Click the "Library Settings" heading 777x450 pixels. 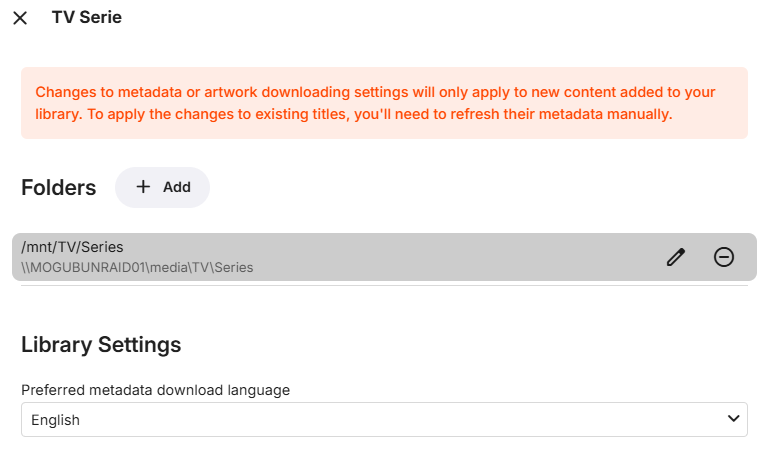click(x=101, y=345)
